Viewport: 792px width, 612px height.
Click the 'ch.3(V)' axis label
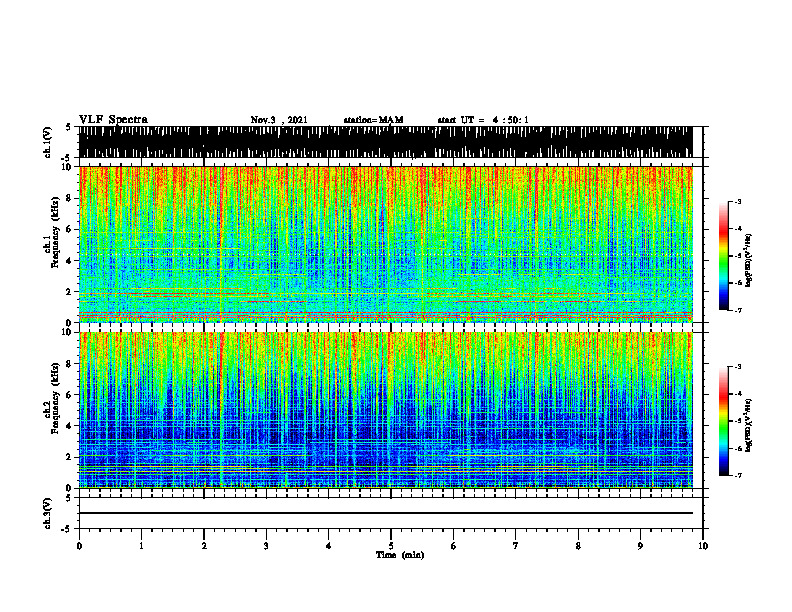[x=48, y=513]
